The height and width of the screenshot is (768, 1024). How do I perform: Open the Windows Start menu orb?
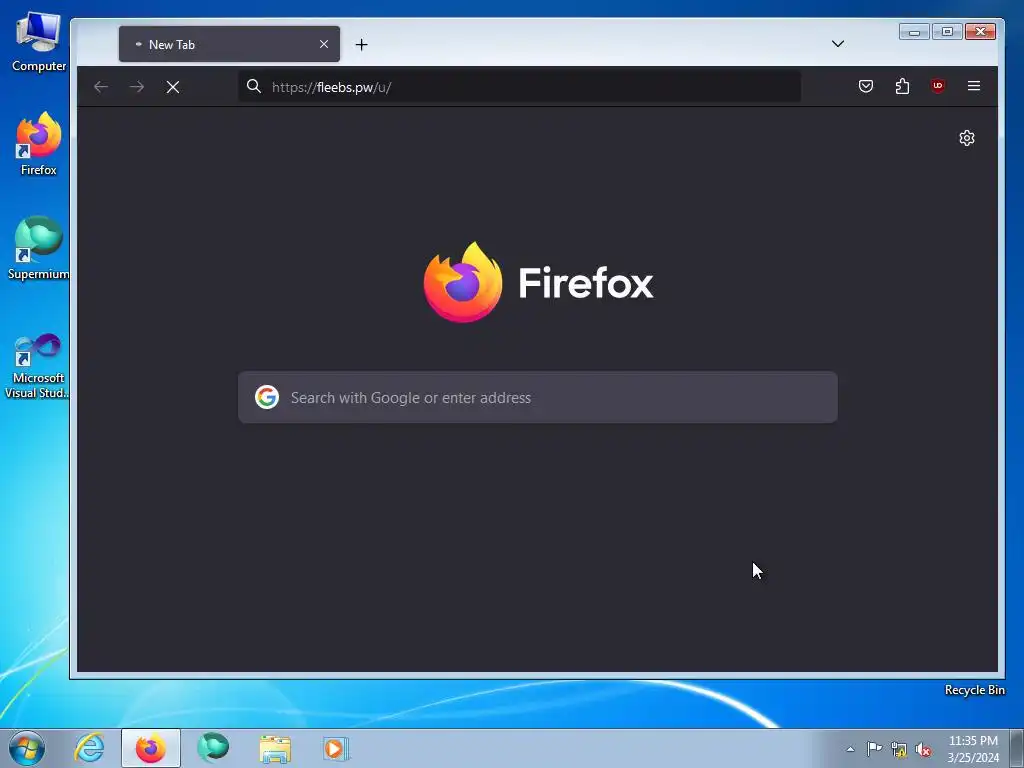(x=27, y=748)
